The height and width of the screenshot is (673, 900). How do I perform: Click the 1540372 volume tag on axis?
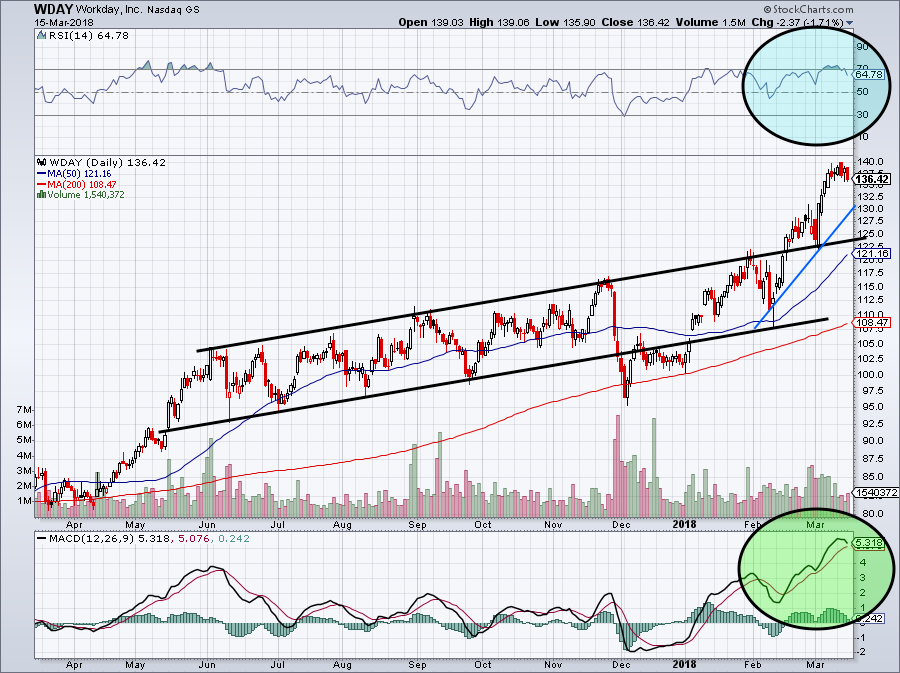click(876, 492)
